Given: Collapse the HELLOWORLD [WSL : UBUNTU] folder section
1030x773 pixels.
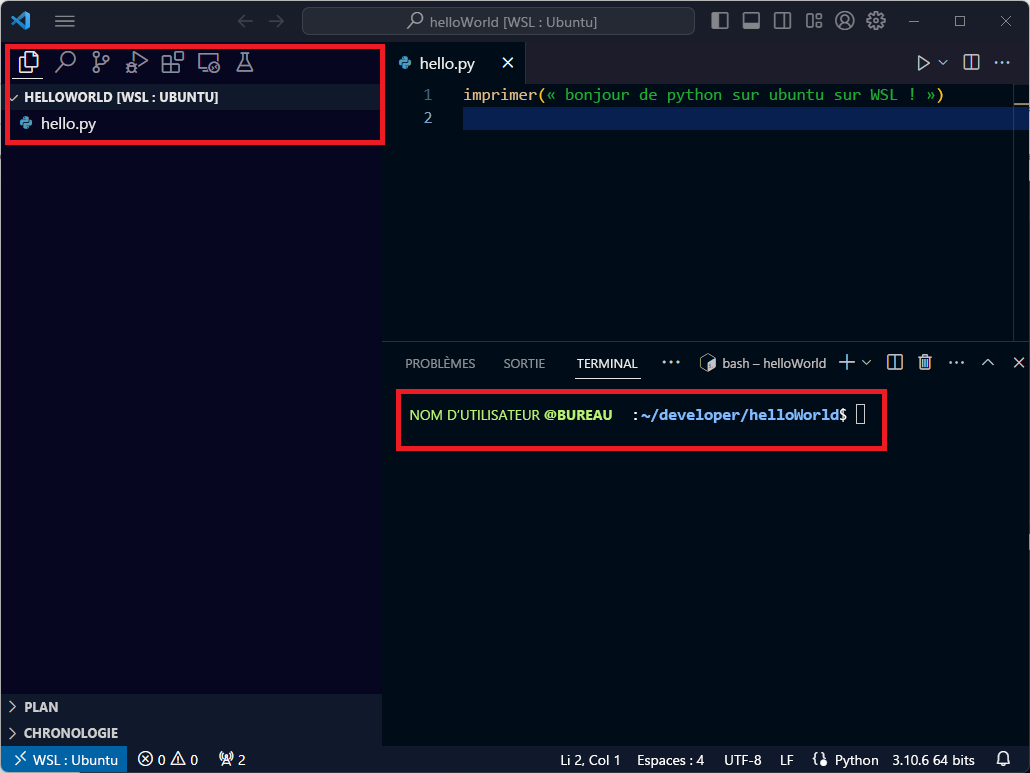Looking at the screenshot, I should point(190,97).
